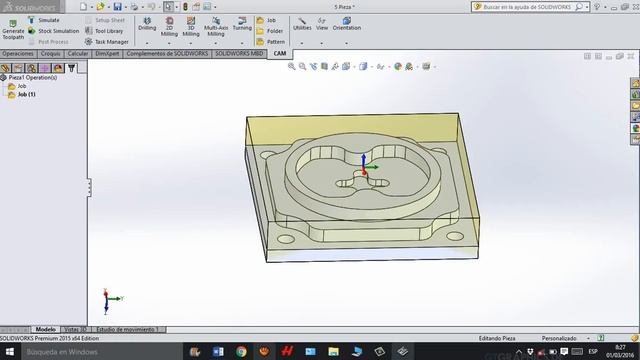The width and height of the screenshot is (640, 360).
Task: Select the Turning operation
Action: (242, 24)
